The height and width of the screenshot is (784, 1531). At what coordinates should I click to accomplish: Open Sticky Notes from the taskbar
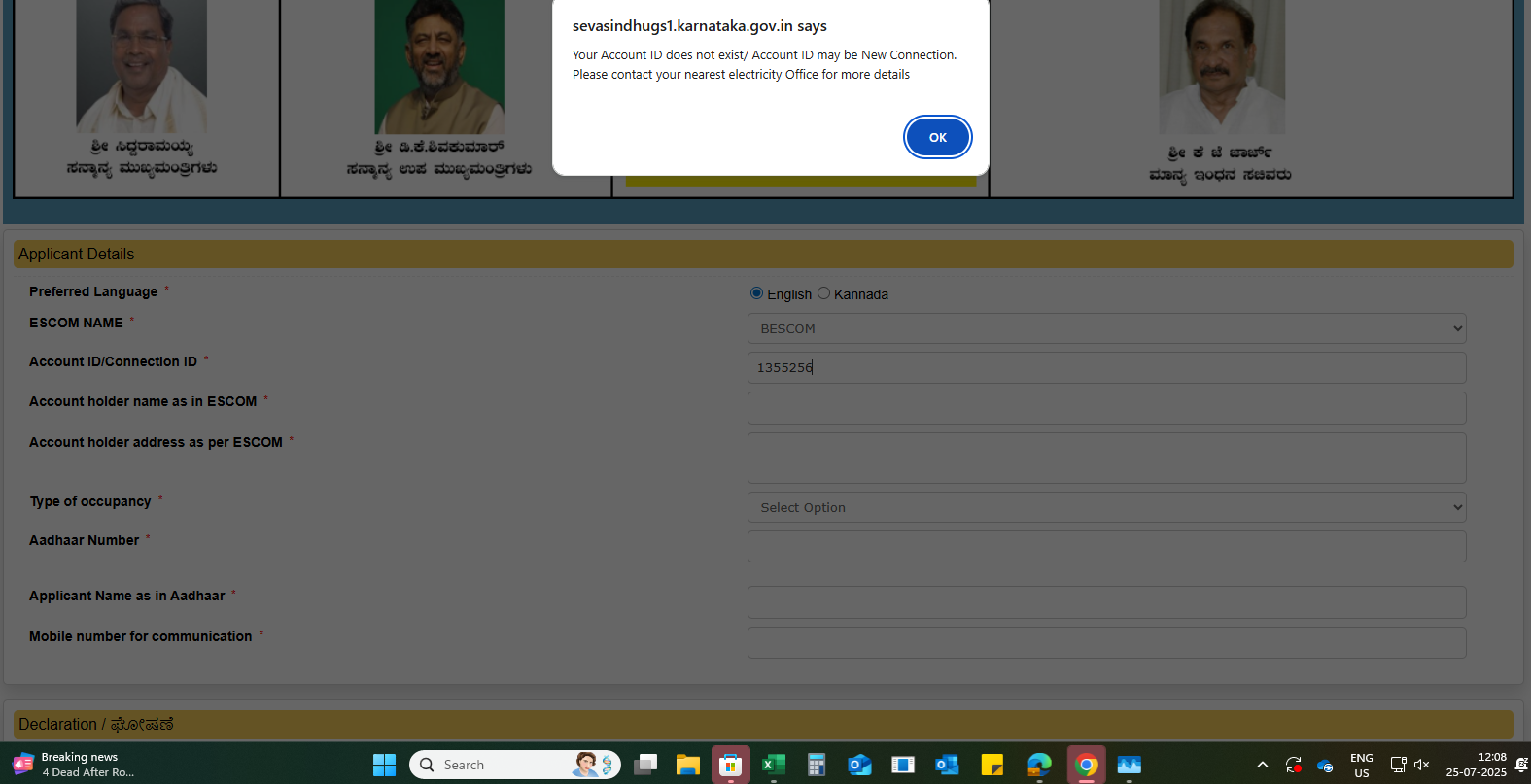point(992,765)
